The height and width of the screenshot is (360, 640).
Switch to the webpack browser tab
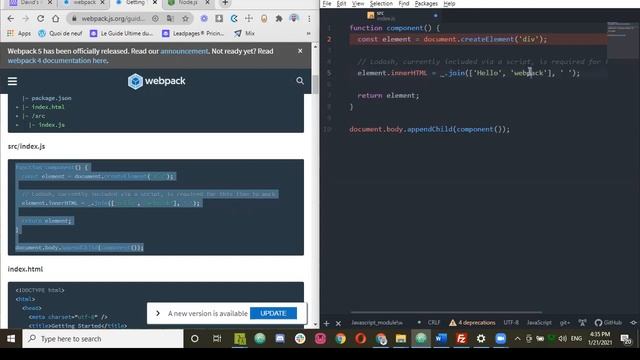(84, 3)
